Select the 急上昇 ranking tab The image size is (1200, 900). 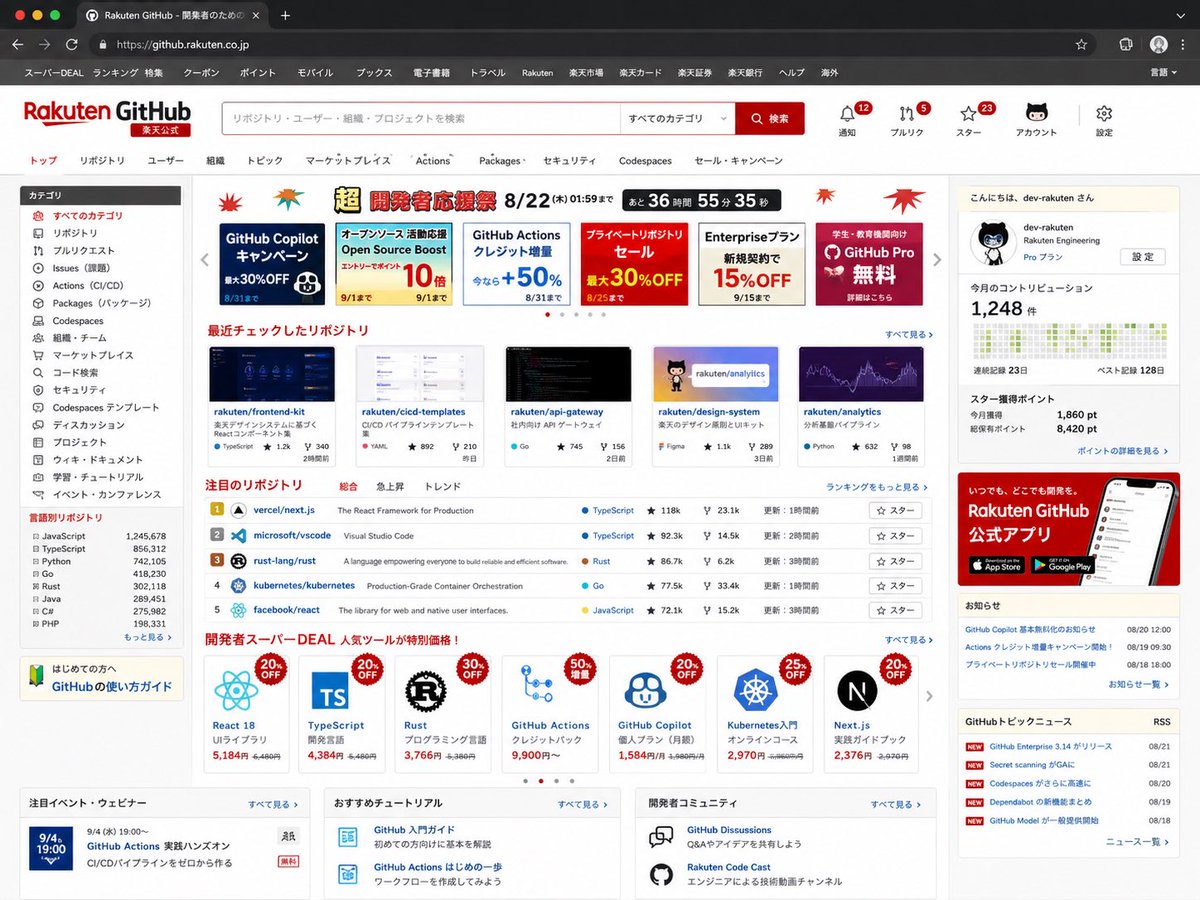pyautogui.click(x=390, y=487)
